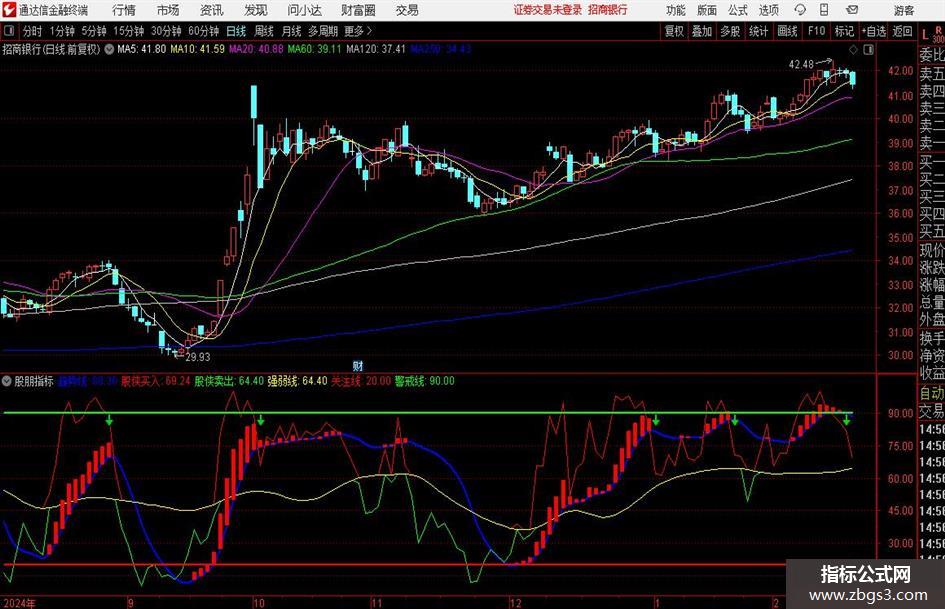Click the red 招商银行 title link
This screenshot has height=609, width=945.
tap(608, 10)
